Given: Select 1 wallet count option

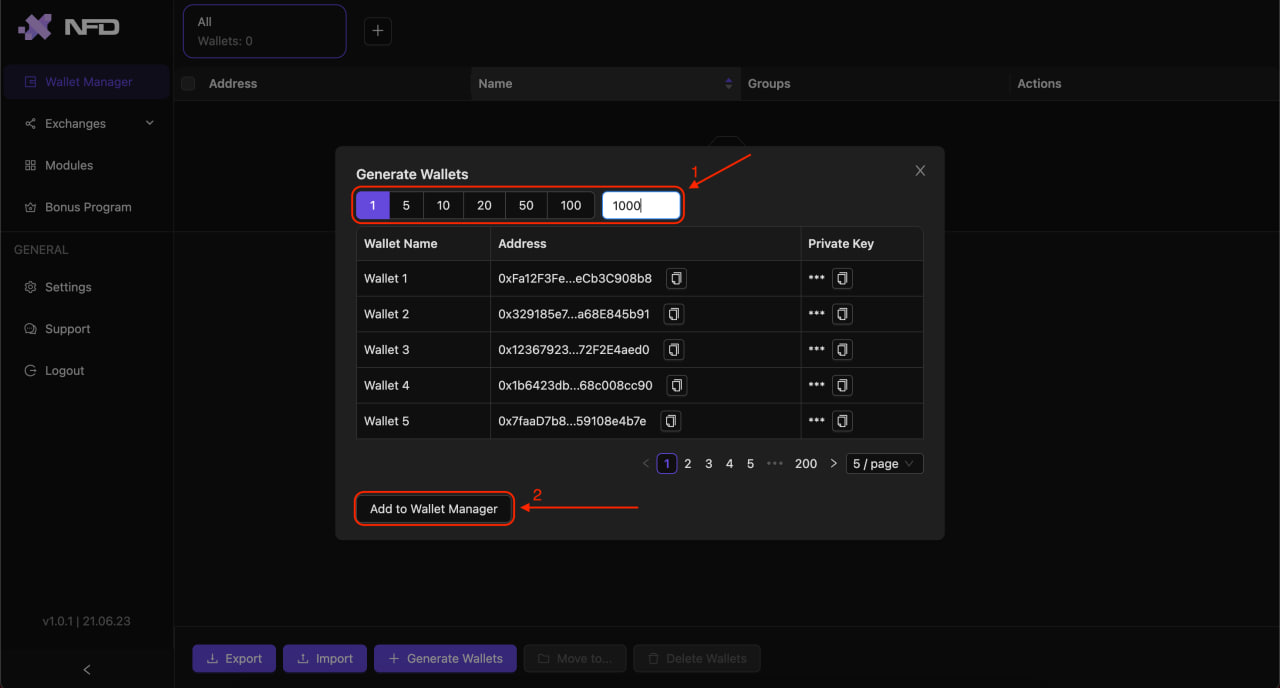Looking at the screenshot, I should point(373,205).
